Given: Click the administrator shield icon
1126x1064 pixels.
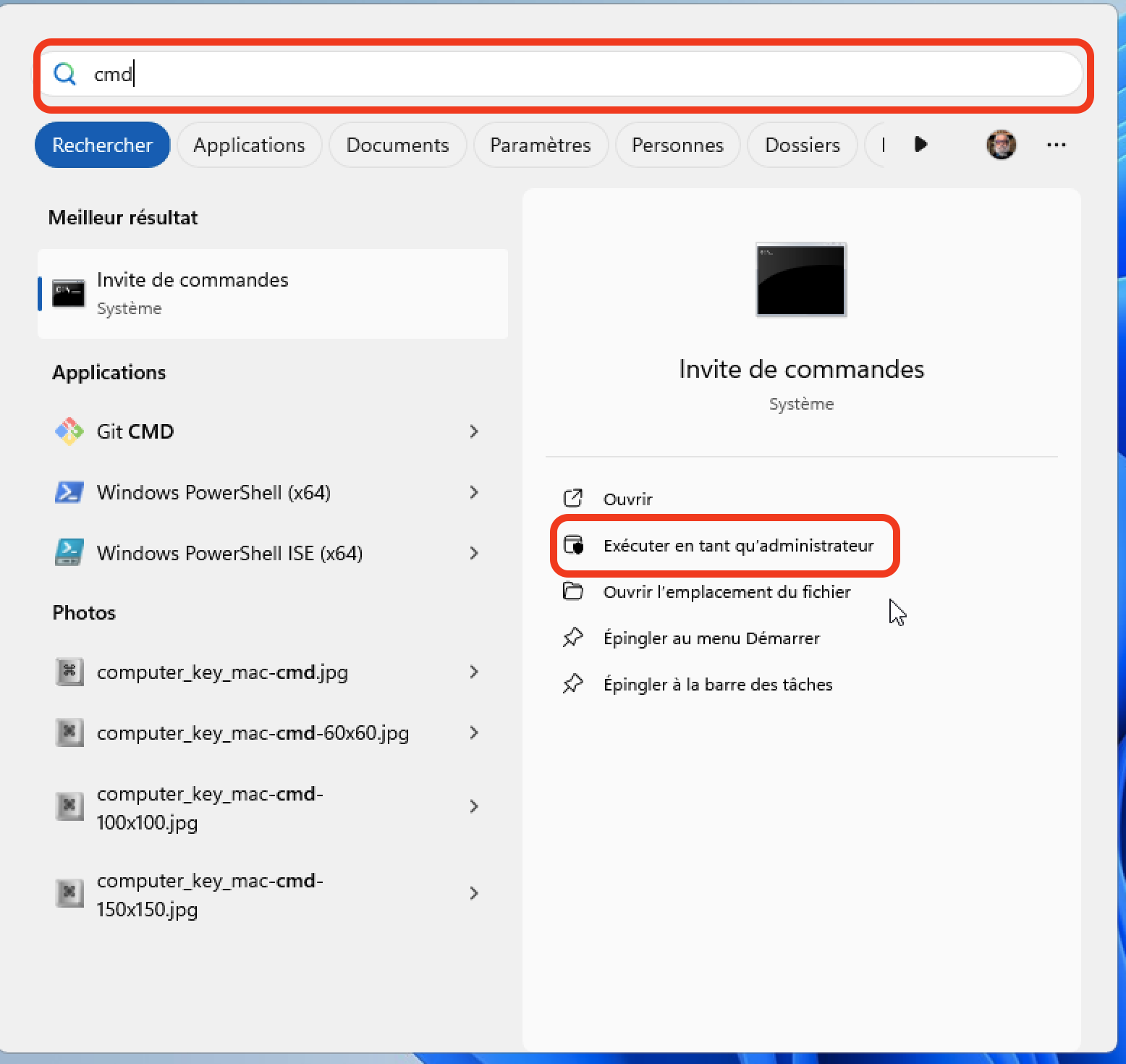Looking at the screenshot, I should (574, 545).
